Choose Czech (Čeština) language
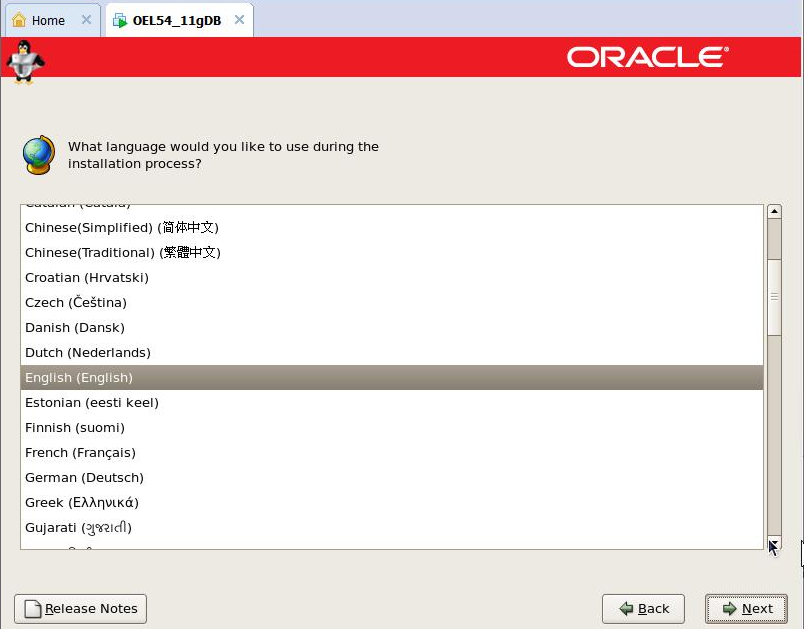Screen dimensions: 804x629 pyautogui.click(x=392, y=302)
